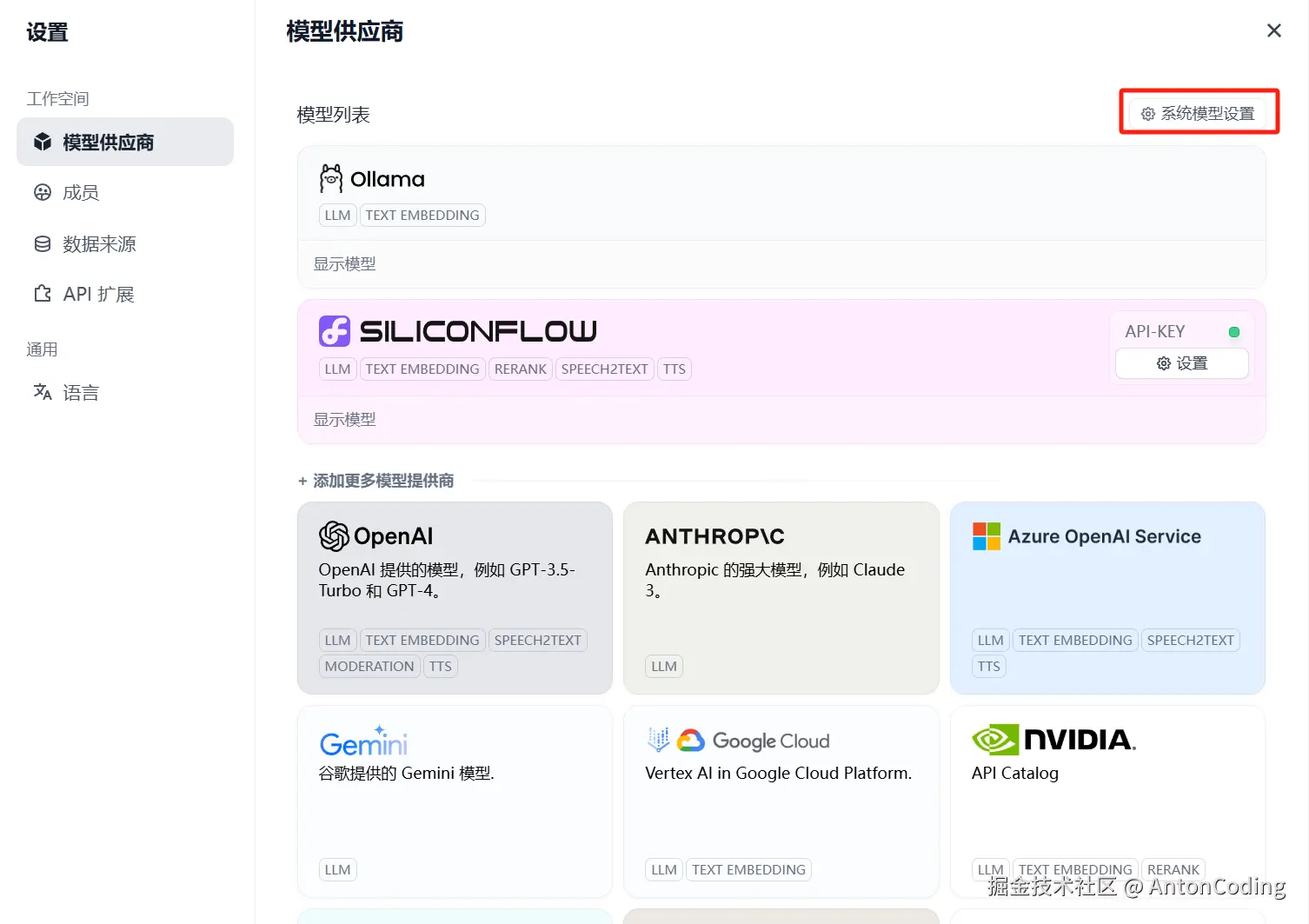1309x924 pixels.
Task: Close the settings dialog with X
Action: (1274, 30)
